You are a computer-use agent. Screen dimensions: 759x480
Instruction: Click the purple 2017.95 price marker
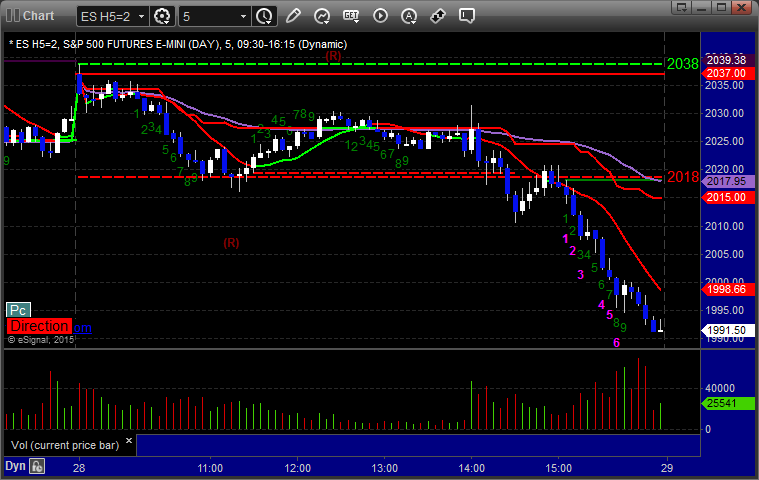click(727, 181)
